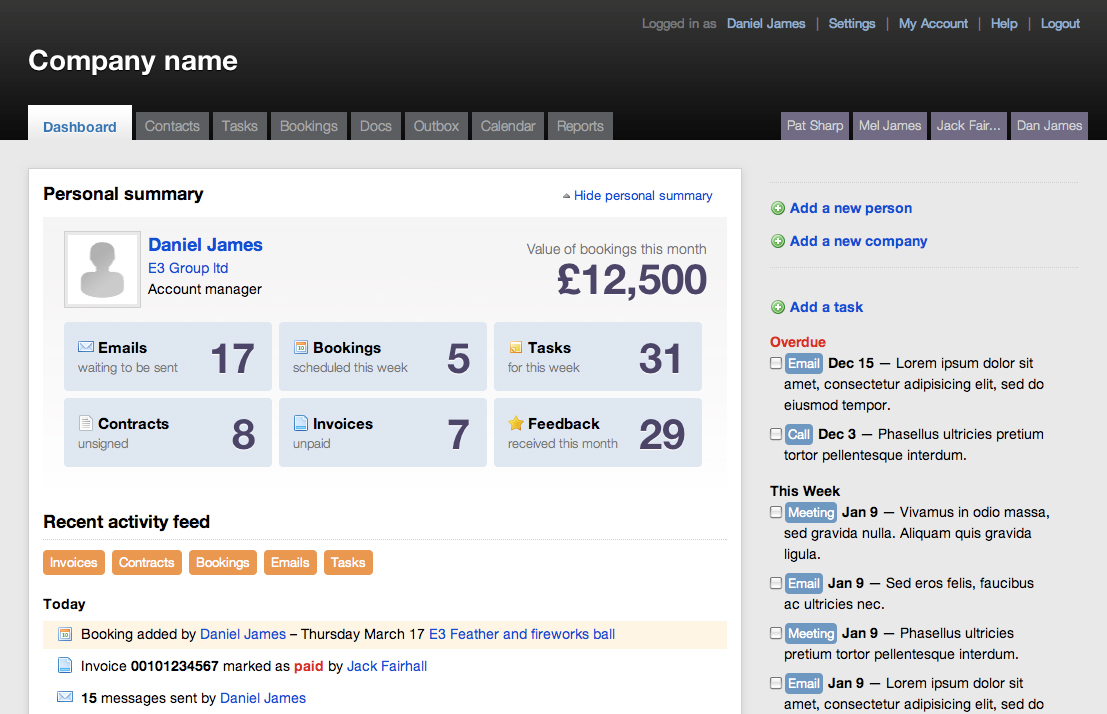Screen dimensions: 1107x714
Task: Open the Jack Fair... contact tab
Action: pos(969,126)
